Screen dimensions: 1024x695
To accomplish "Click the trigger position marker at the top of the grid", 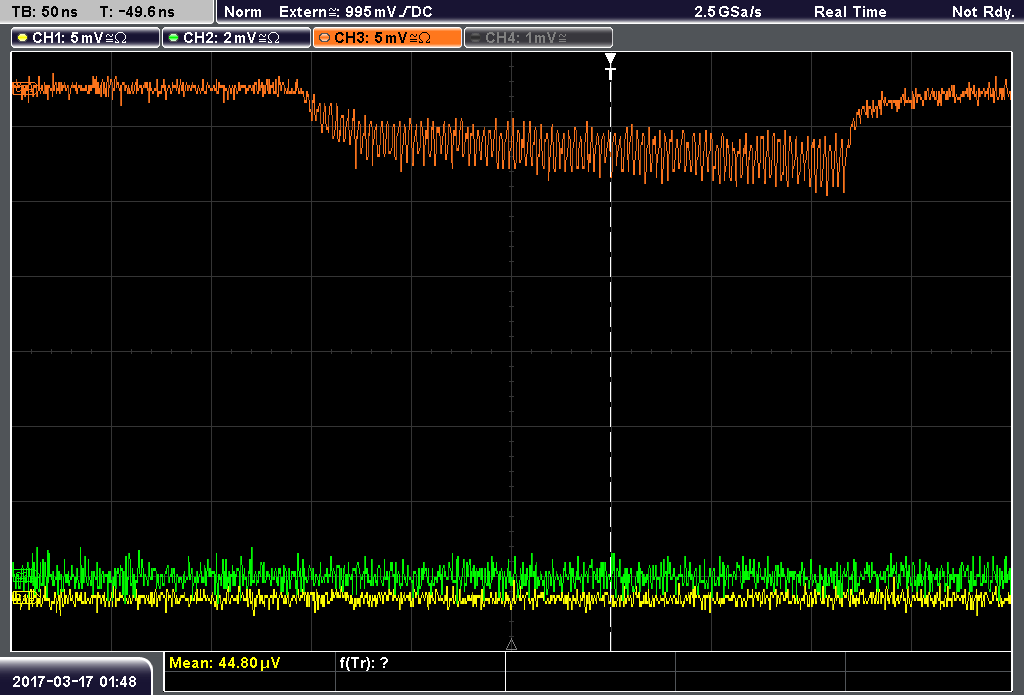I will click(x=610, y=66).
